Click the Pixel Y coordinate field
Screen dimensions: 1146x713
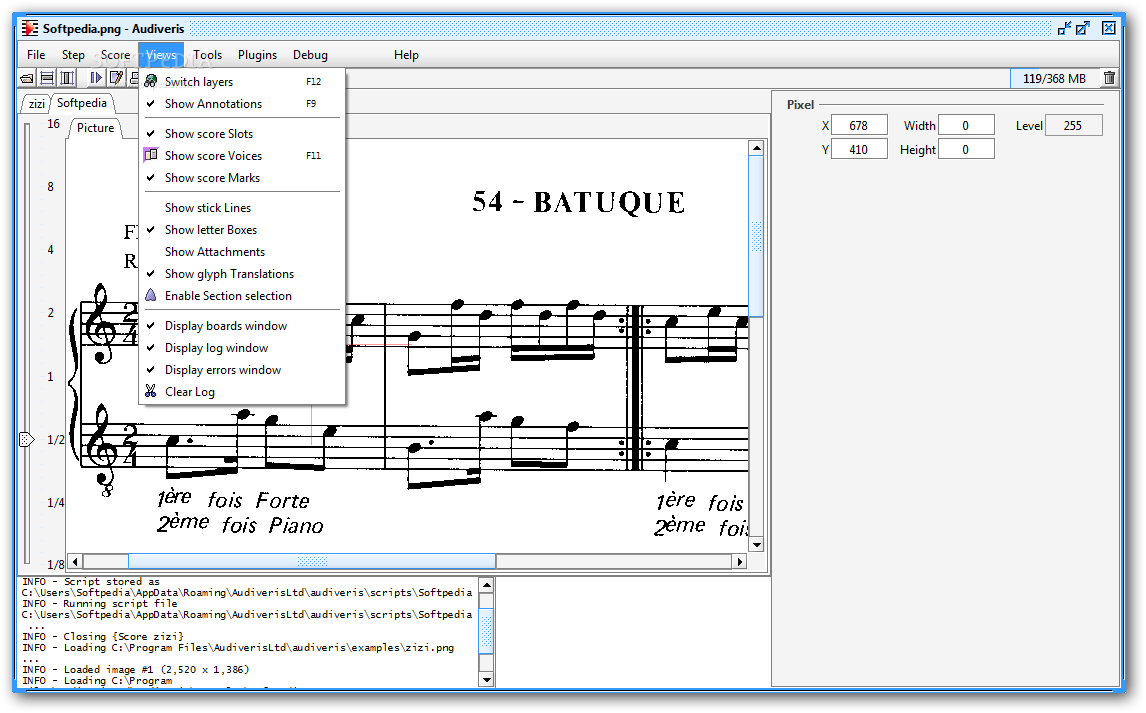coord(859,150)
